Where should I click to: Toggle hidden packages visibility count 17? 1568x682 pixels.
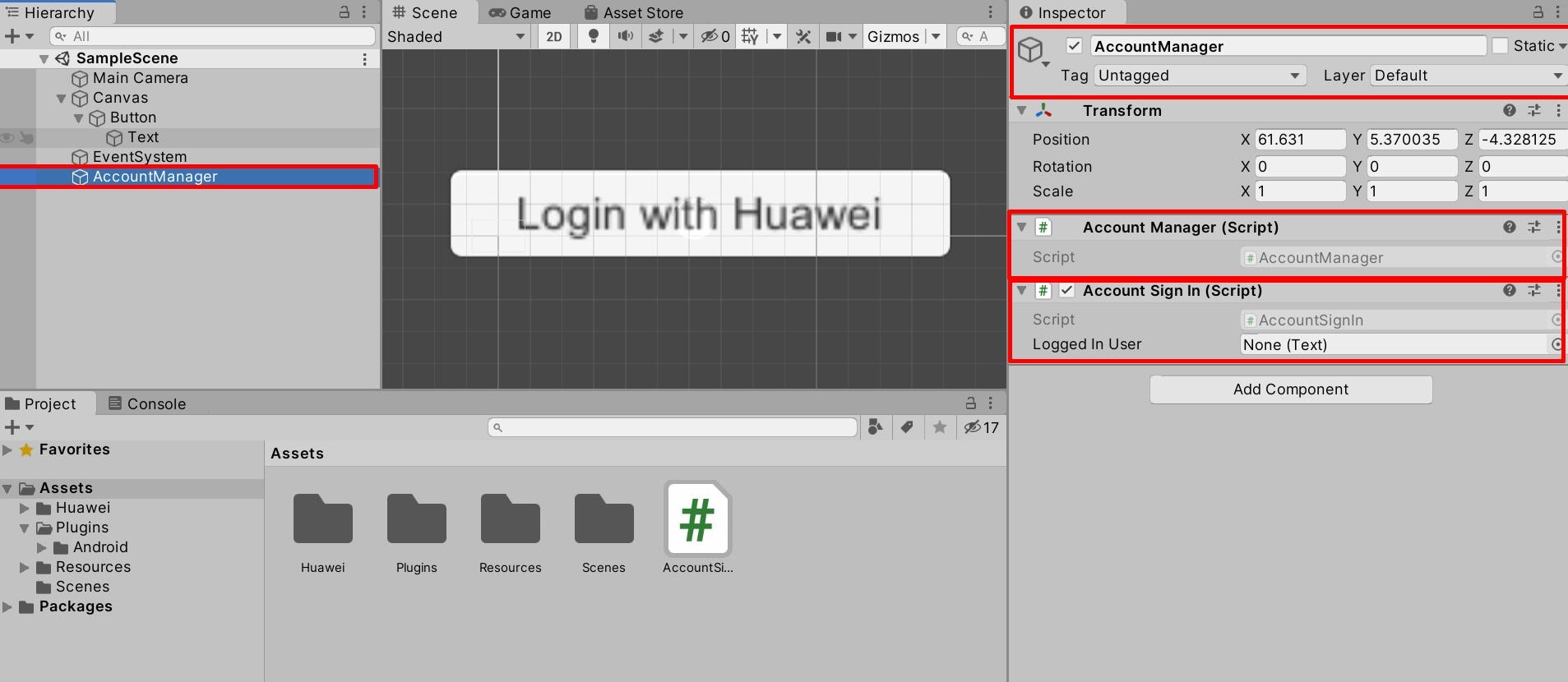click(x=982, y=427)
